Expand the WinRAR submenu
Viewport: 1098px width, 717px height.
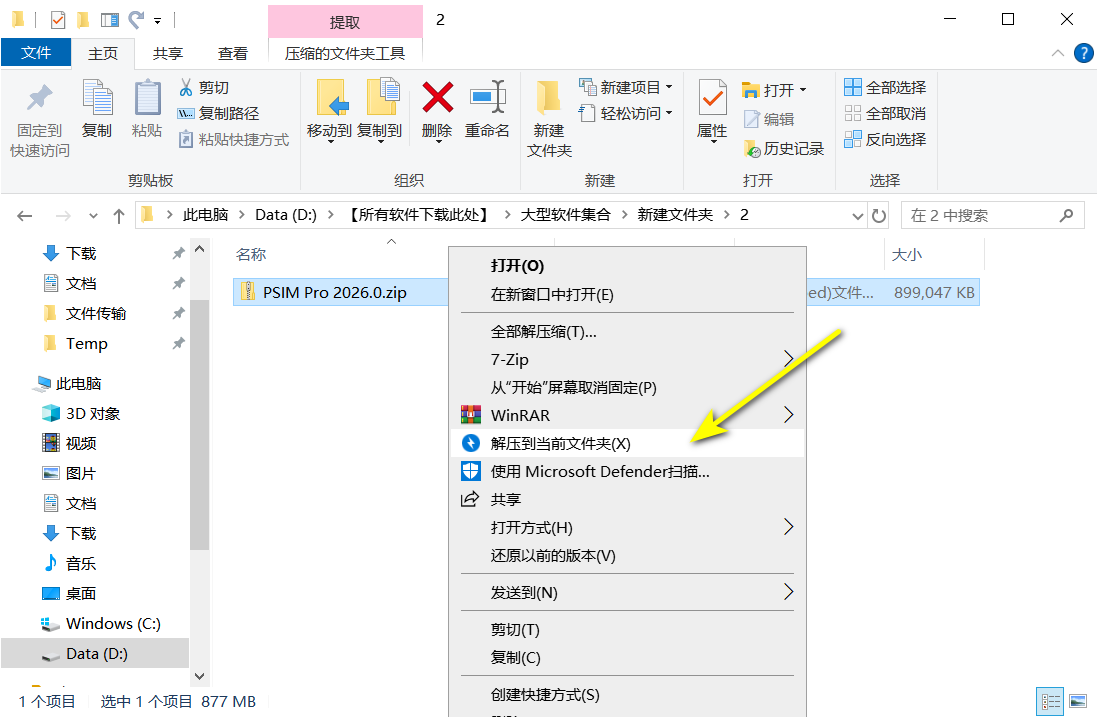tap(627, 415)
